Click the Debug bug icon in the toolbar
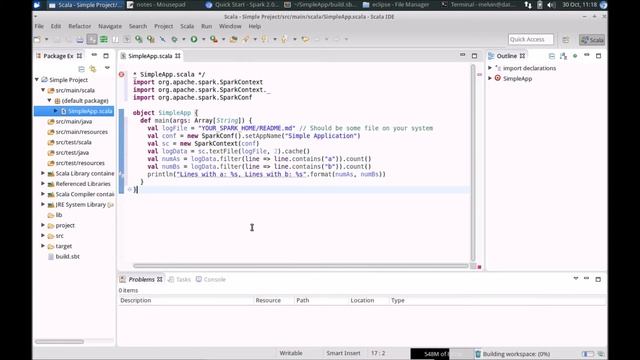The image size is (640, 360). 174,39
